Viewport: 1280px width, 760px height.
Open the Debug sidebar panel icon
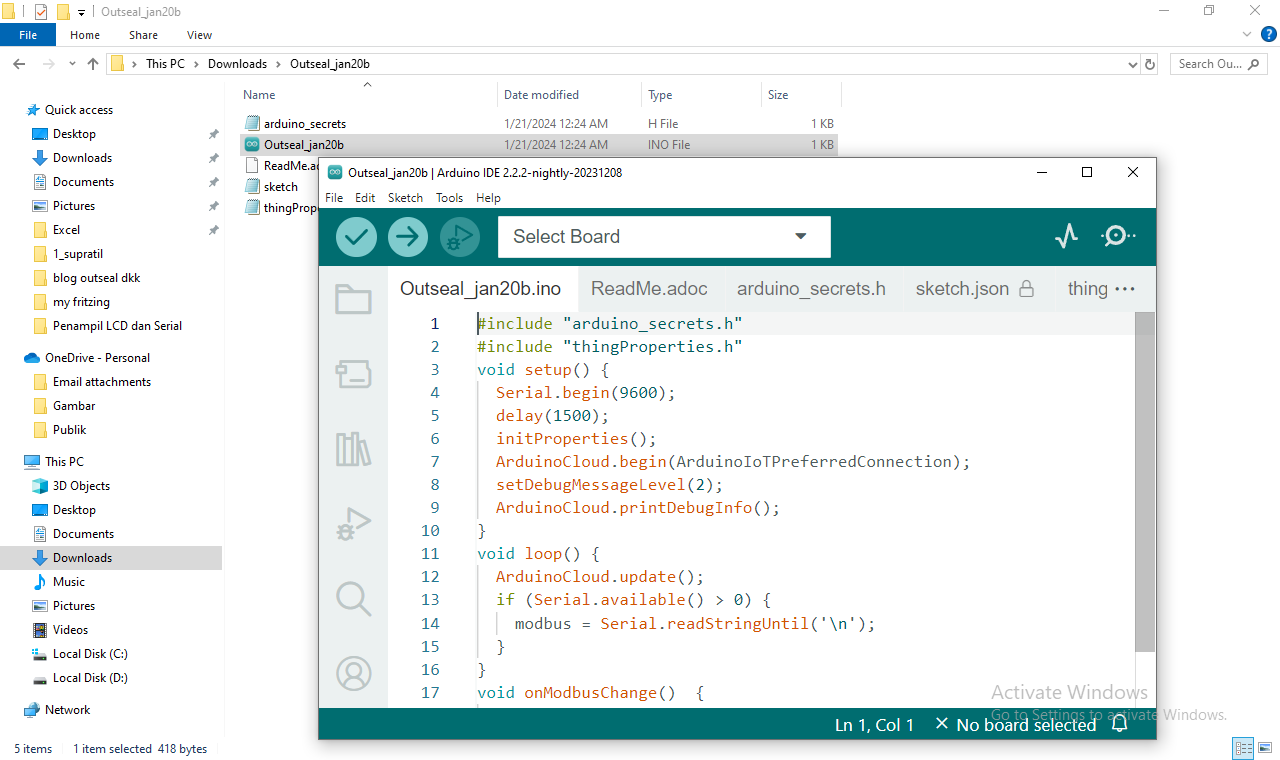tap(353, 524)
